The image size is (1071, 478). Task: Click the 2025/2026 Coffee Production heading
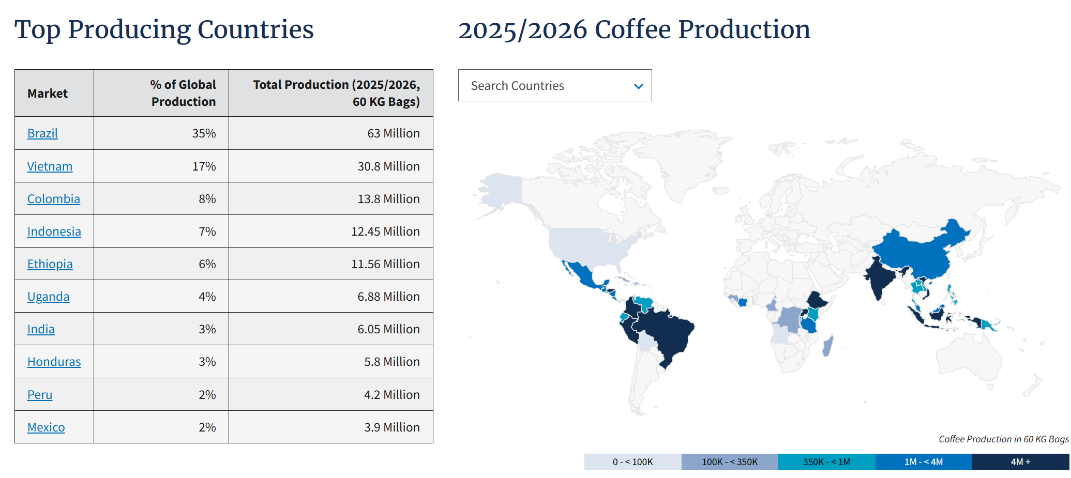634,30
